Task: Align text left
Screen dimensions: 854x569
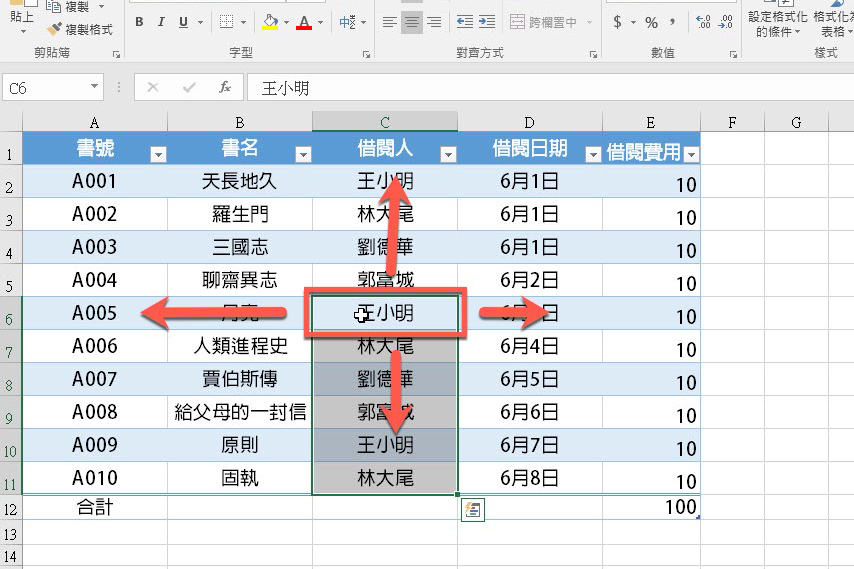Action: point(389,22)
